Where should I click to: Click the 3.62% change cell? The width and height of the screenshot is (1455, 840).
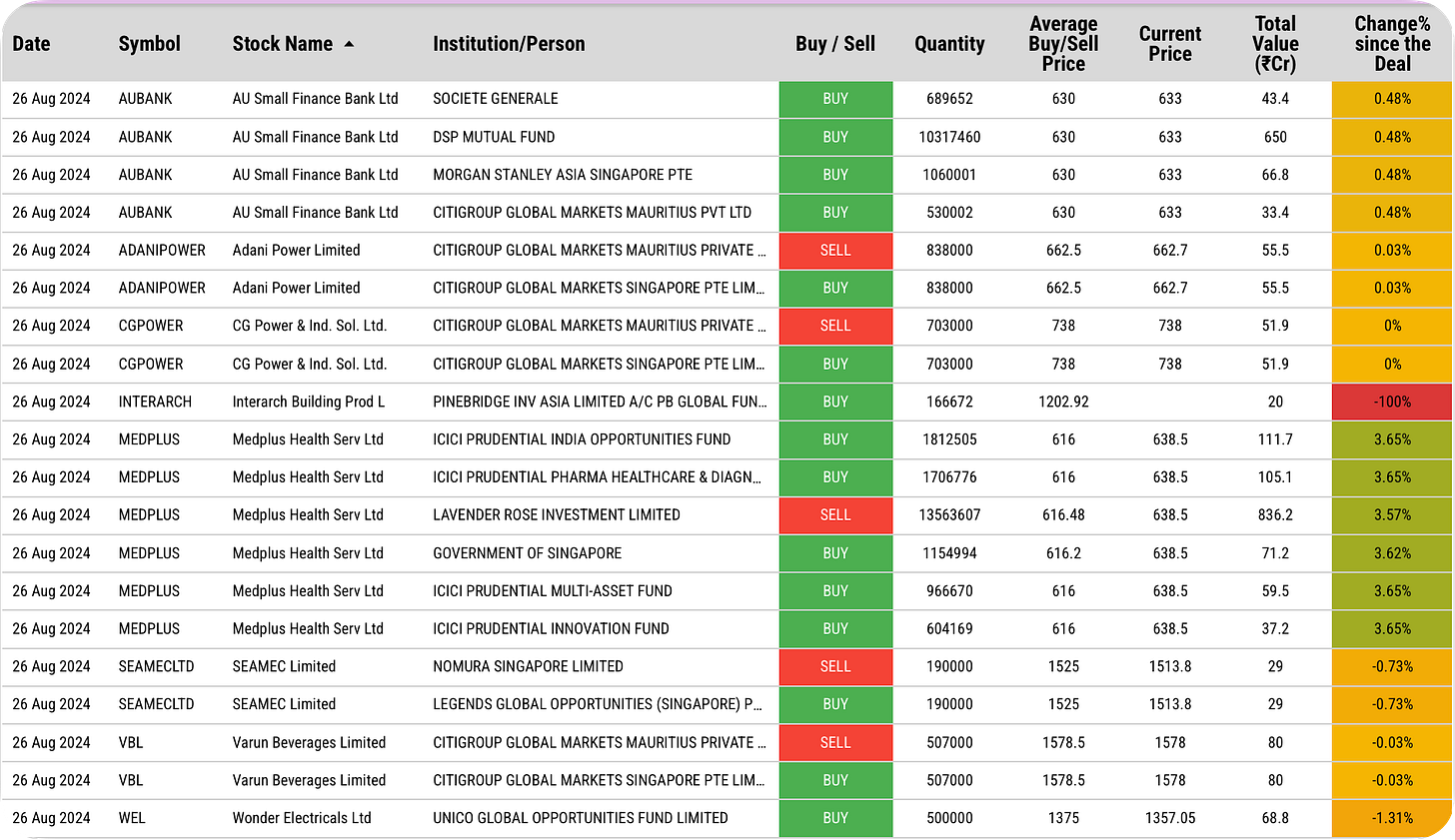pos(1392,552)
